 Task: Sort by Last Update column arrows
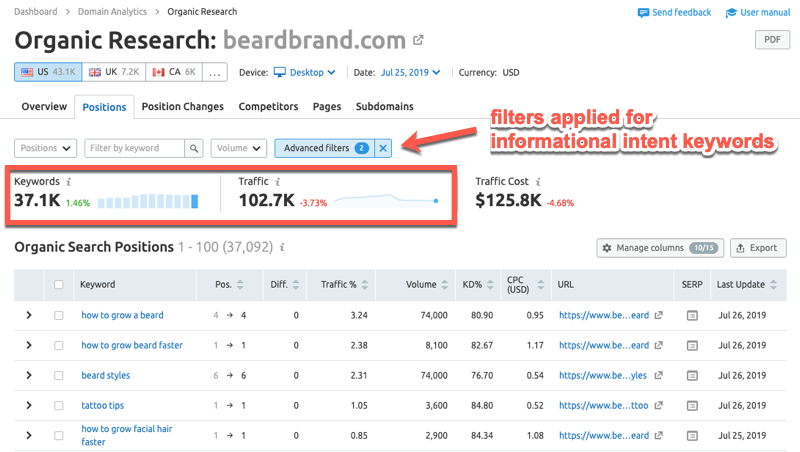pyautogui.click(x=773, y=285)
